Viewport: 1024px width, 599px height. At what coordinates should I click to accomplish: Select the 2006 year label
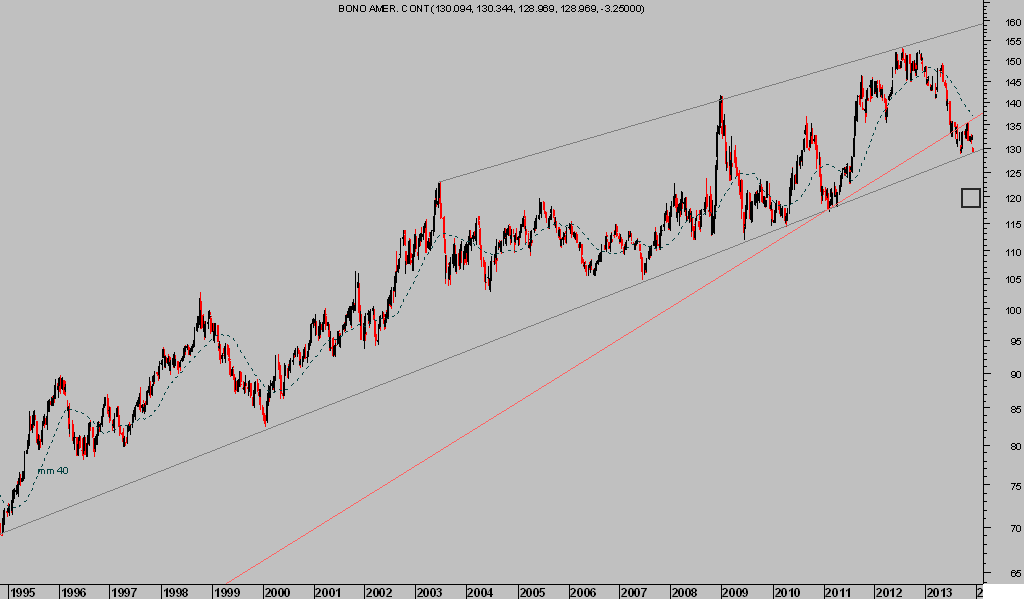pos(584,592)
